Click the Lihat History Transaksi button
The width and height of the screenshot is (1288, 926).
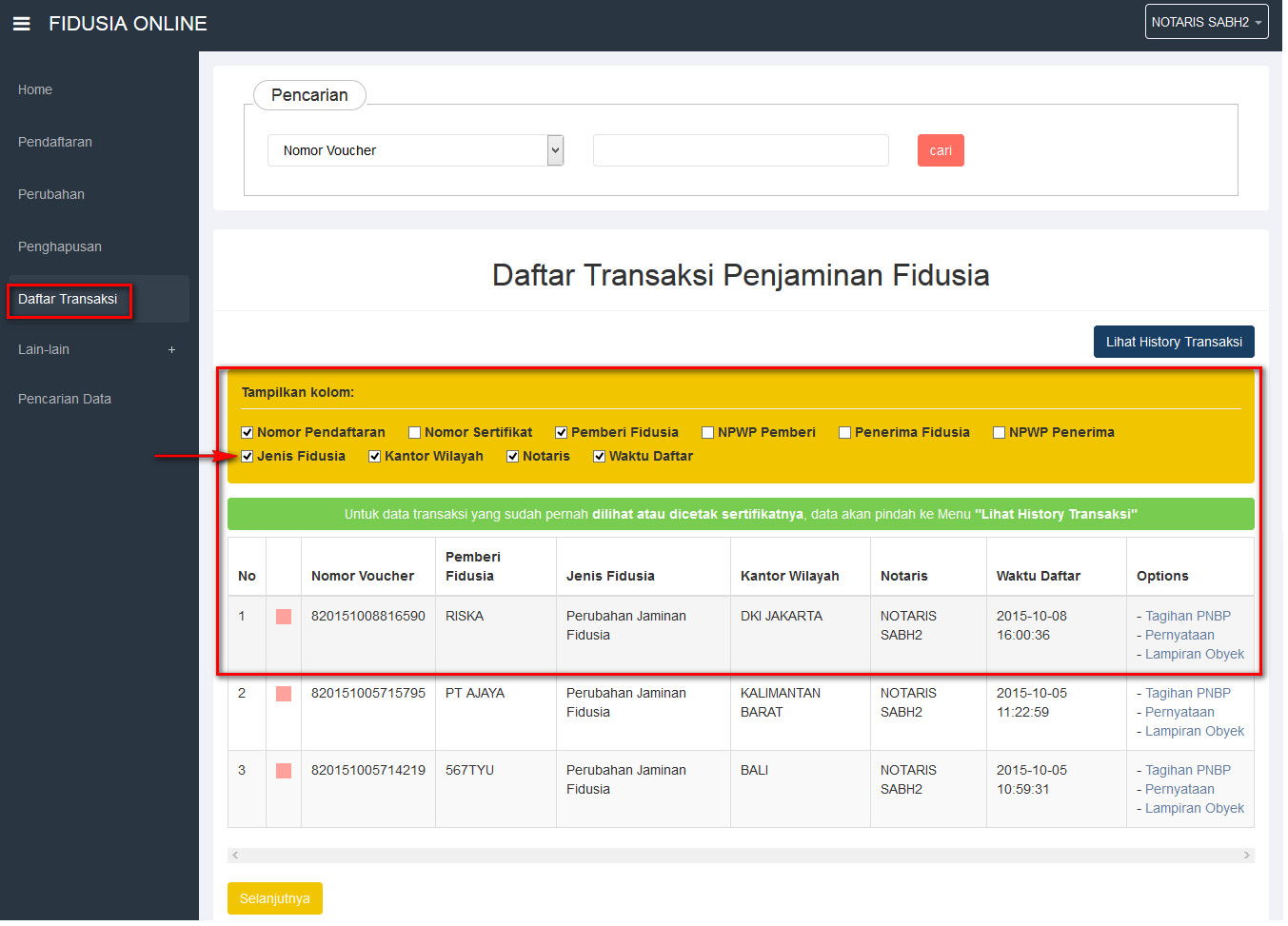(x=1173, y=342)
